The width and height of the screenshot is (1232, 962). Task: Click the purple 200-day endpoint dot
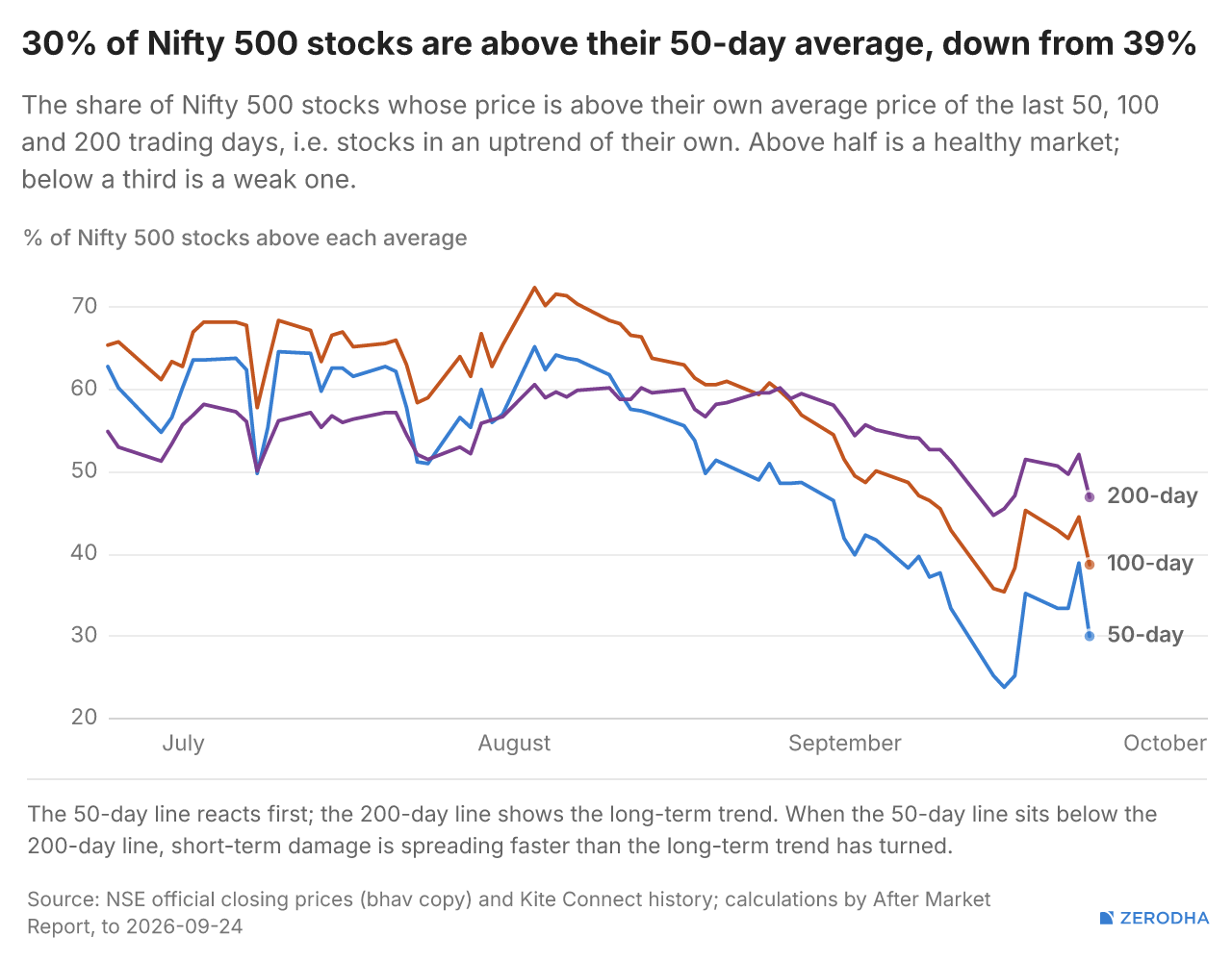tap(1090, 497)
